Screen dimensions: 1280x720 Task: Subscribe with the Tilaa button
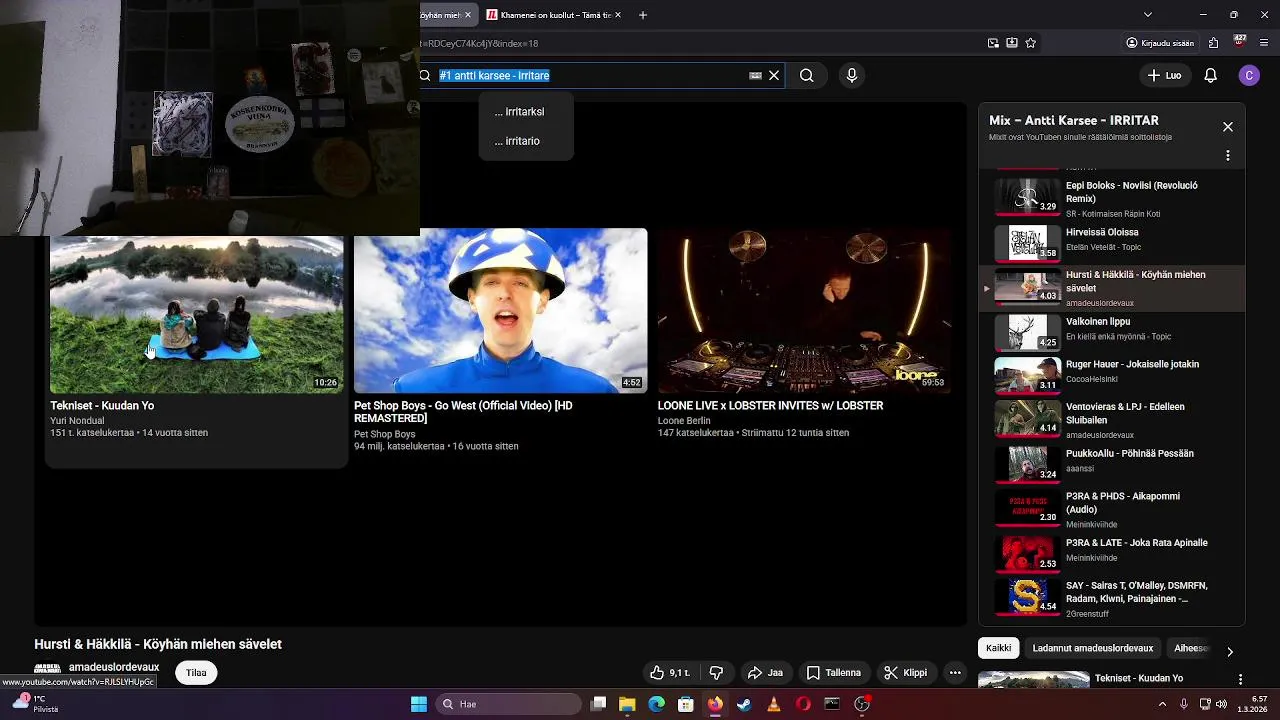pos(196,673)
